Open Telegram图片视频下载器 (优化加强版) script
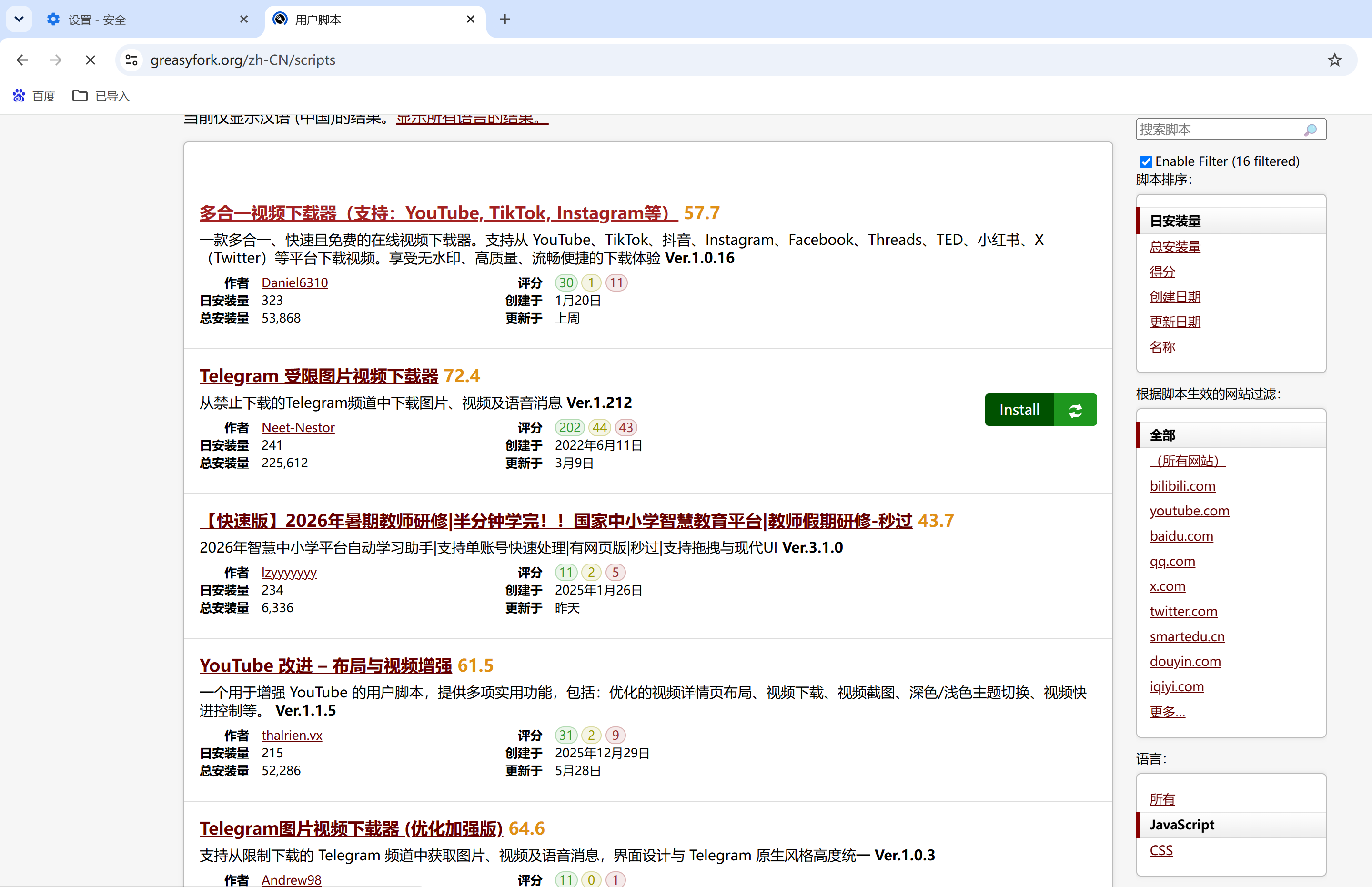The height and width of the screenshot is (887, 1372). [x=351, y=829]
